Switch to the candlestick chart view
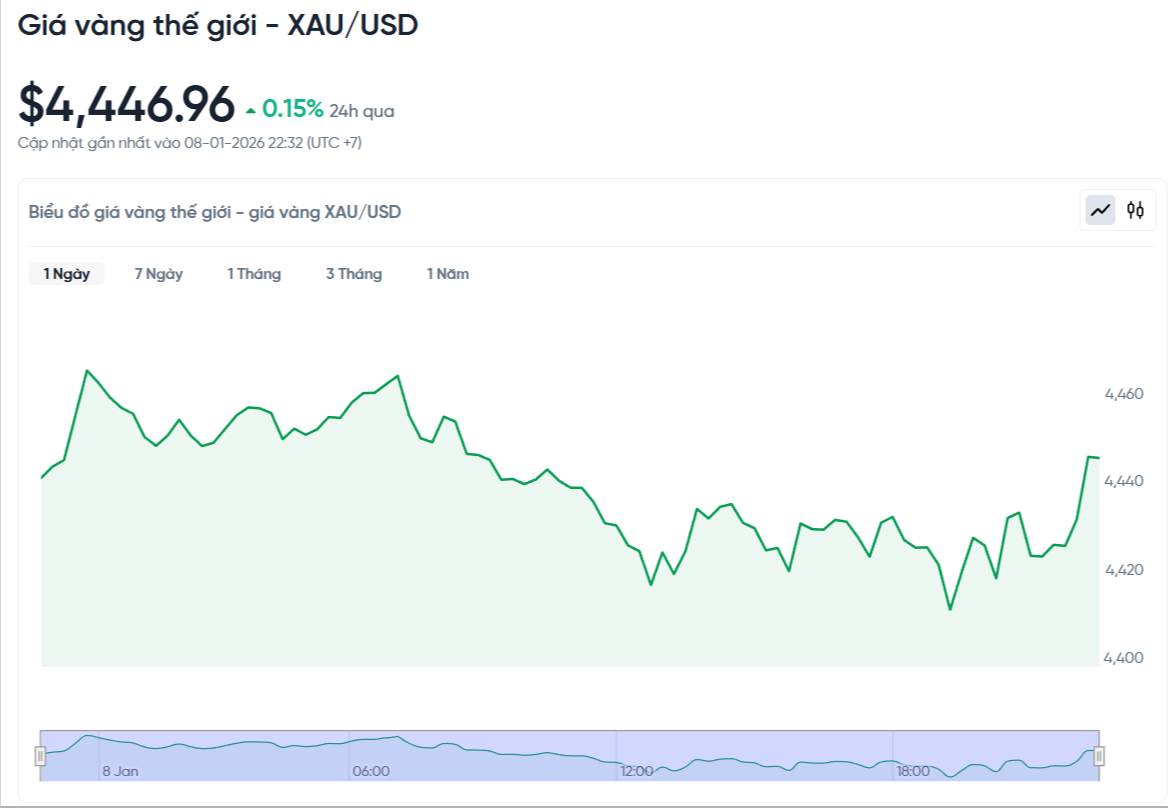 click(x=1135, y=210)
